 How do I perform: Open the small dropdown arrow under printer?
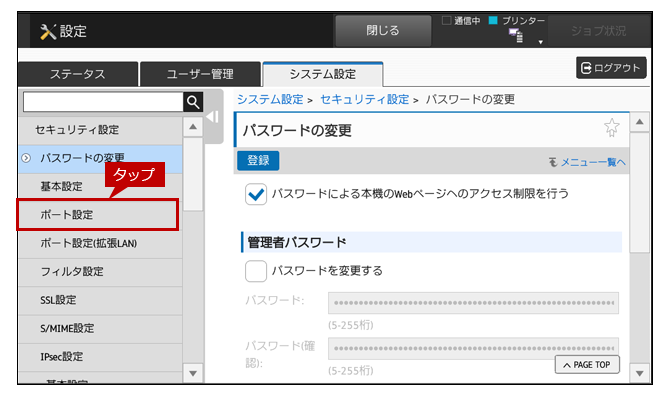coord(541,42)
